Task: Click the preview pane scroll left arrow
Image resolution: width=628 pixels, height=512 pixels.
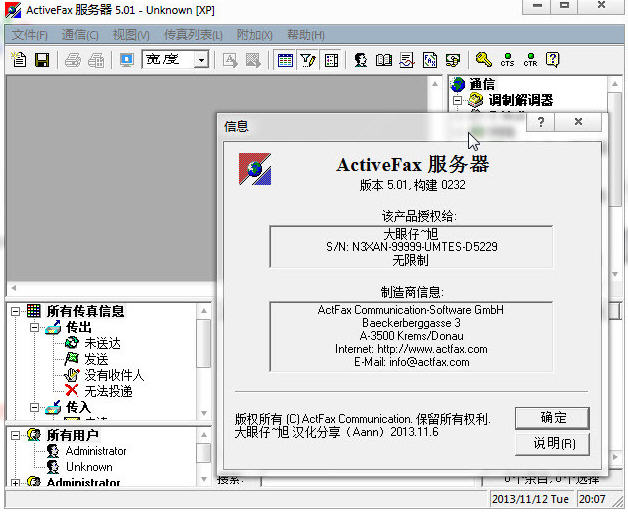Action: [14, 288]
